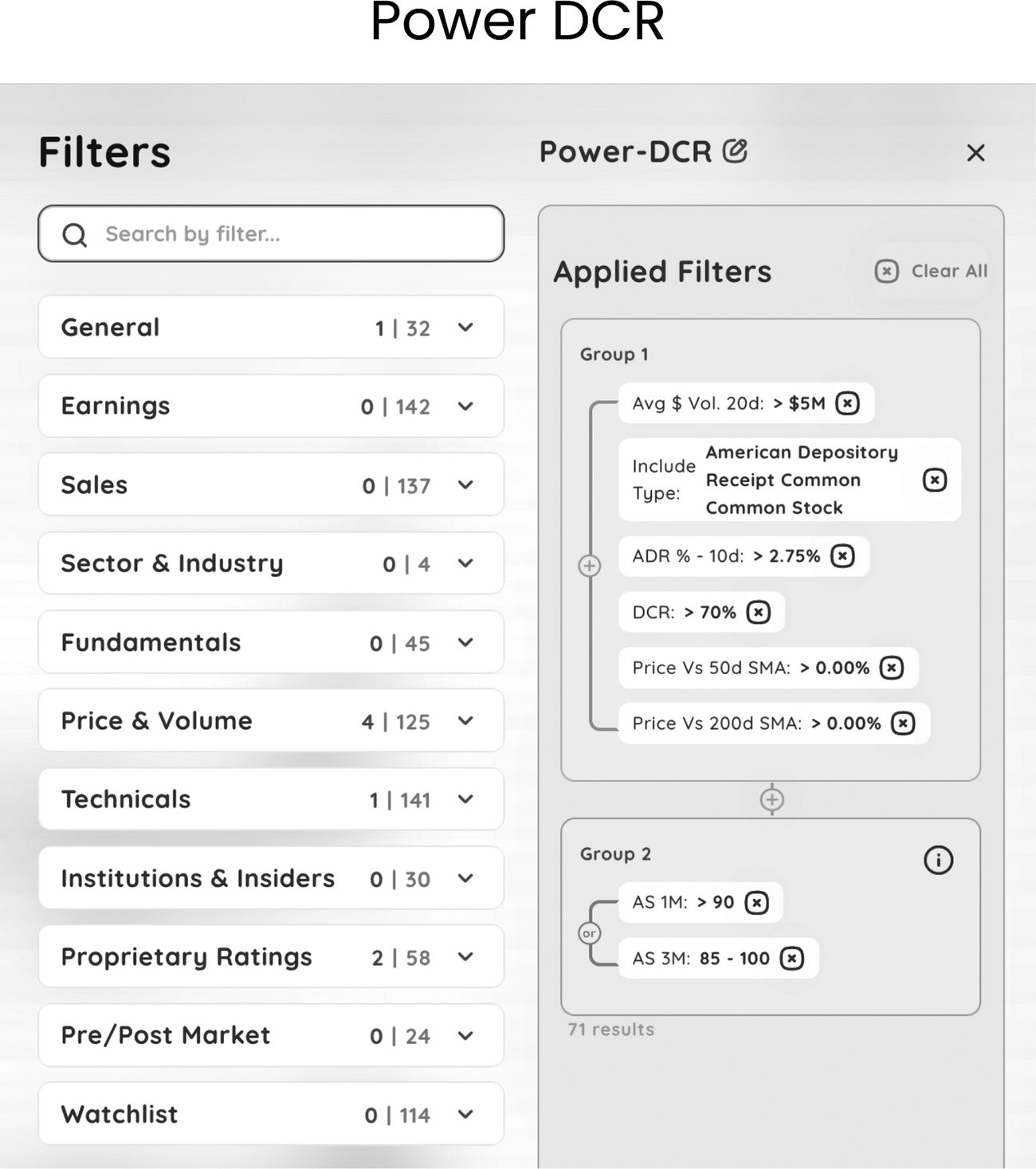
Task: Add a filter with Group 1 plus icon
Action: point(589,566)
